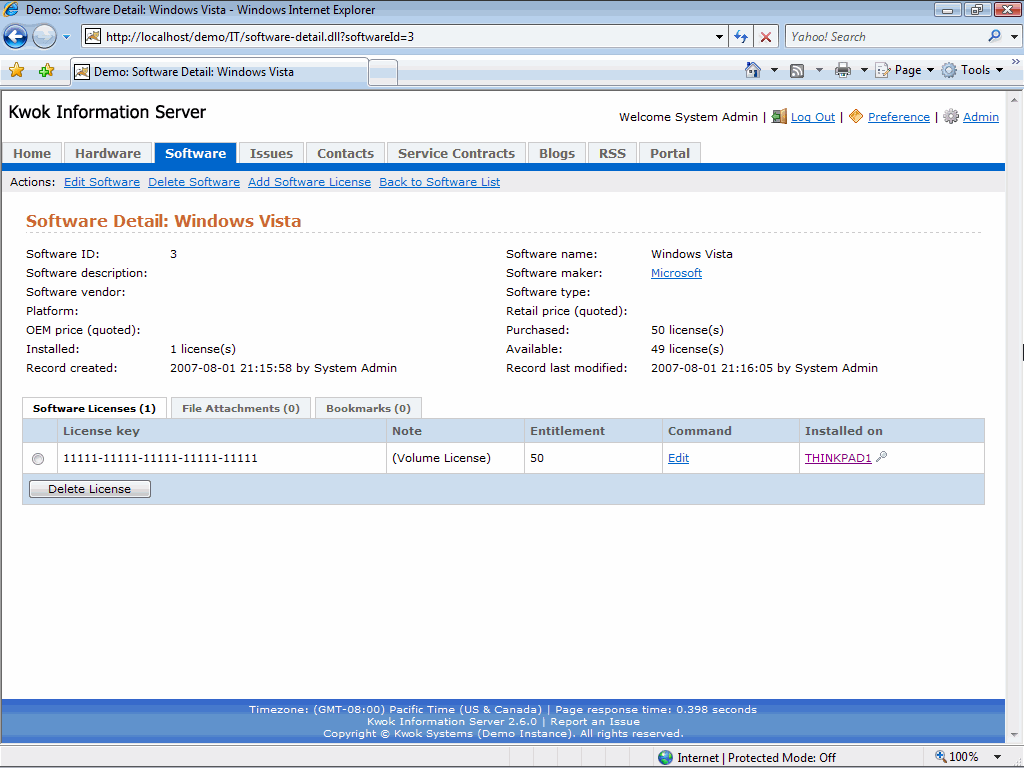1024x768 pixels.
Task: Open the Microsoft software maker link
Action: tap(677, 273)
